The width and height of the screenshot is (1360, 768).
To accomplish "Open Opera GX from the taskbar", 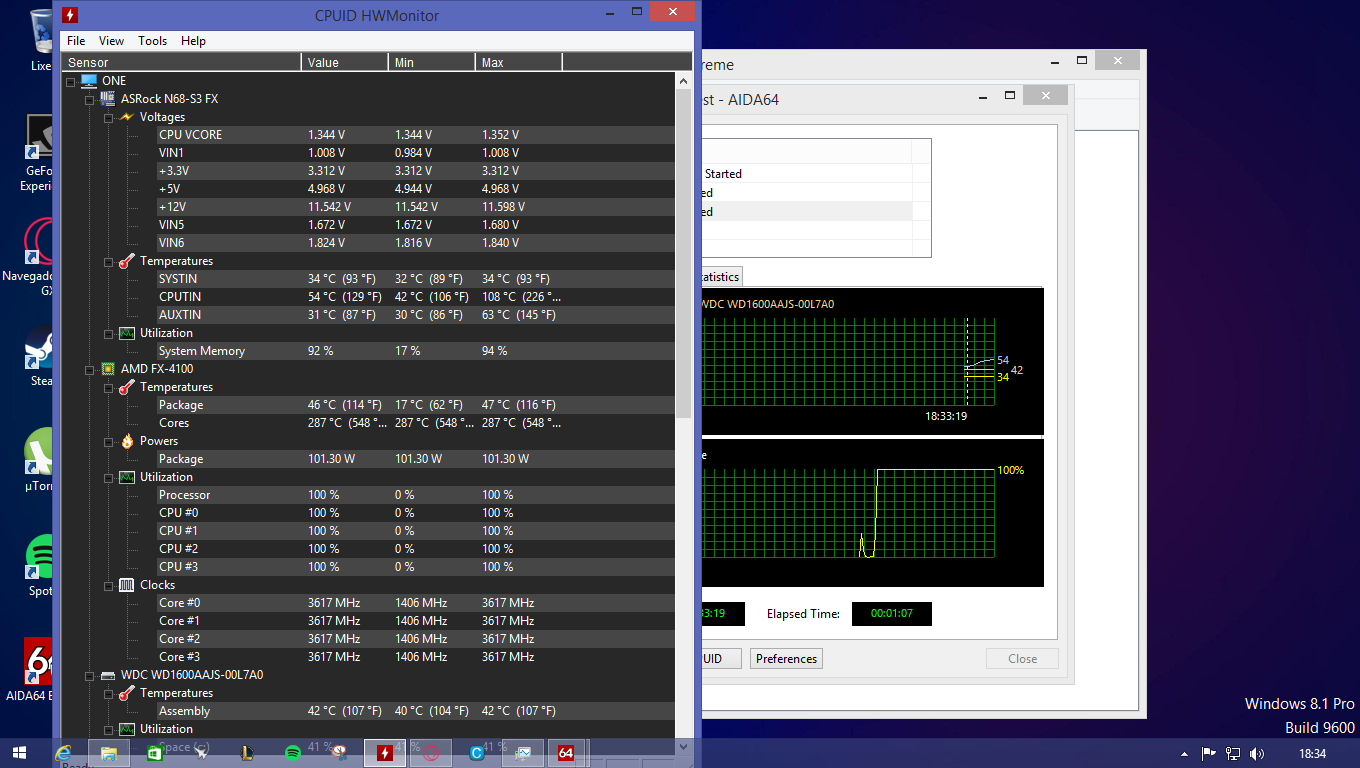I will [431, 753].
